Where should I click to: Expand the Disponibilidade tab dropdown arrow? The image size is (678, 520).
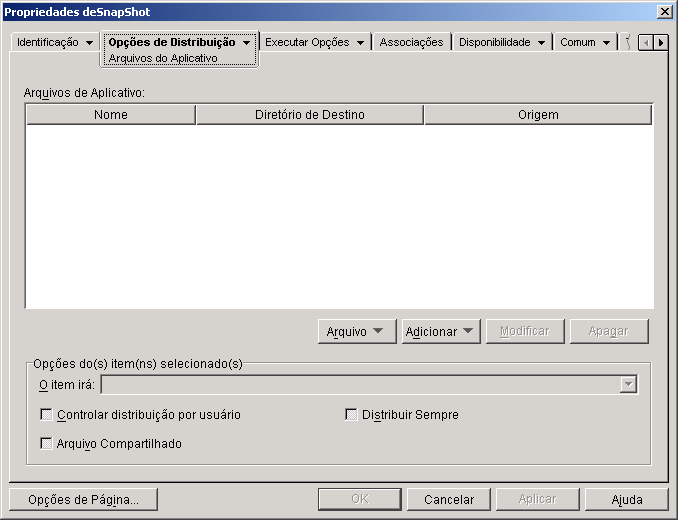[x=541, y=43]
